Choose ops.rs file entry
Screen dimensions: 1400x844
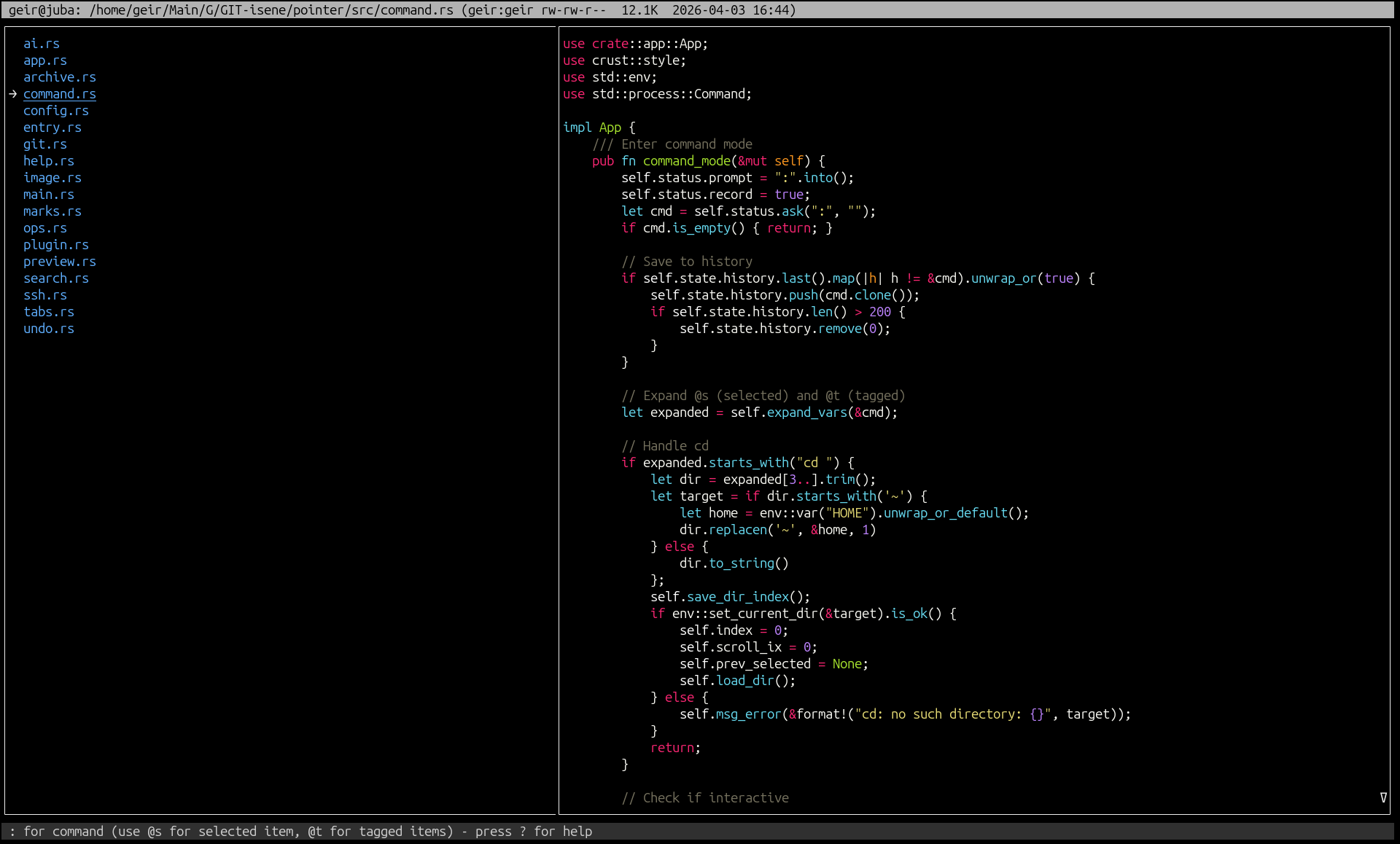tap(45, 228)
